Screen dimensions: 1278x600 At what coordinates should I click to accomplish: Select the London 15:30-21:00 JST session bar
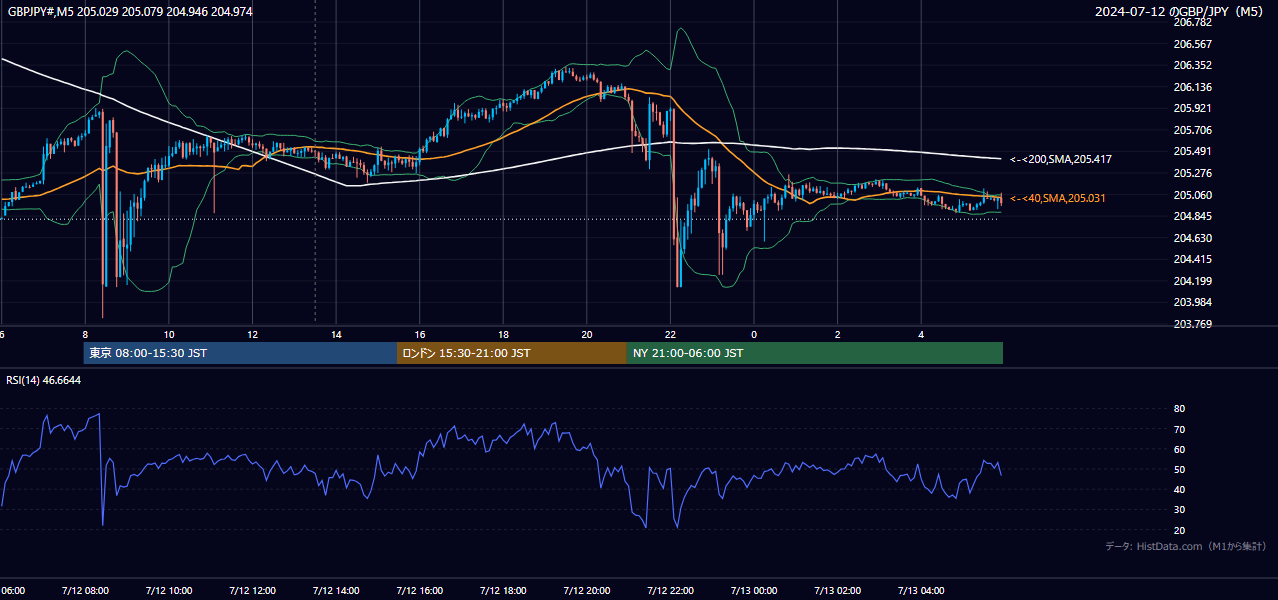click(512, 353)
